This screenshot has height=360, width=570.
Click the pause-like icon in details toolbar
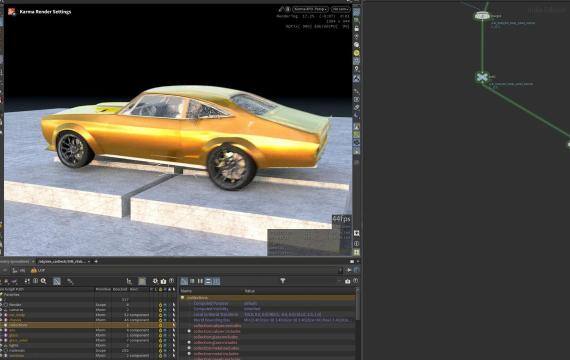(x=200, y=281)
